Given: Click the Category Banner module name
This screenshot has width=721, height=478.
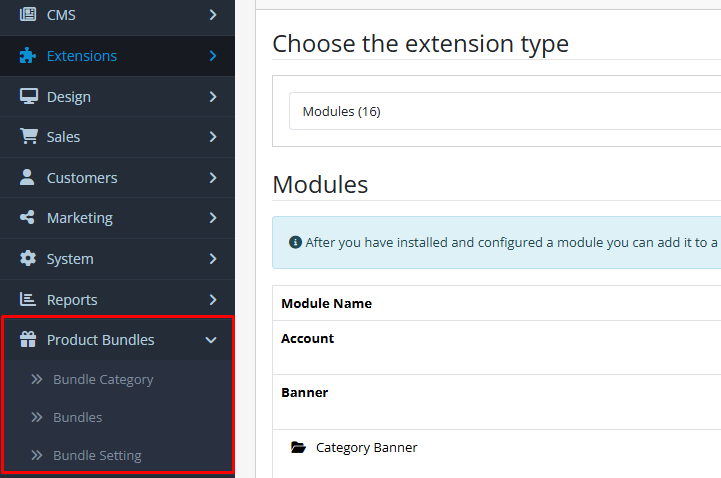Looking at the screenshot, I should click(x=366, y=448).
